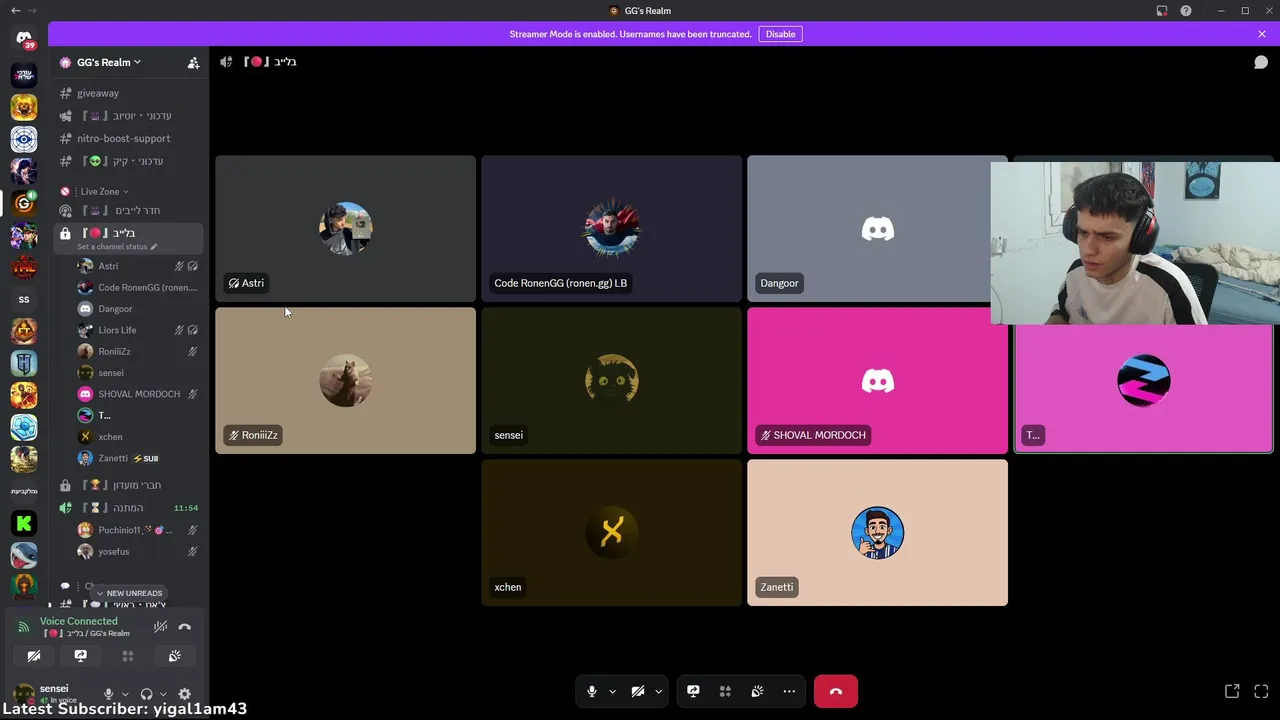Open the SS server icon in server list
The image size is (1280, 720).
[24, 299]
